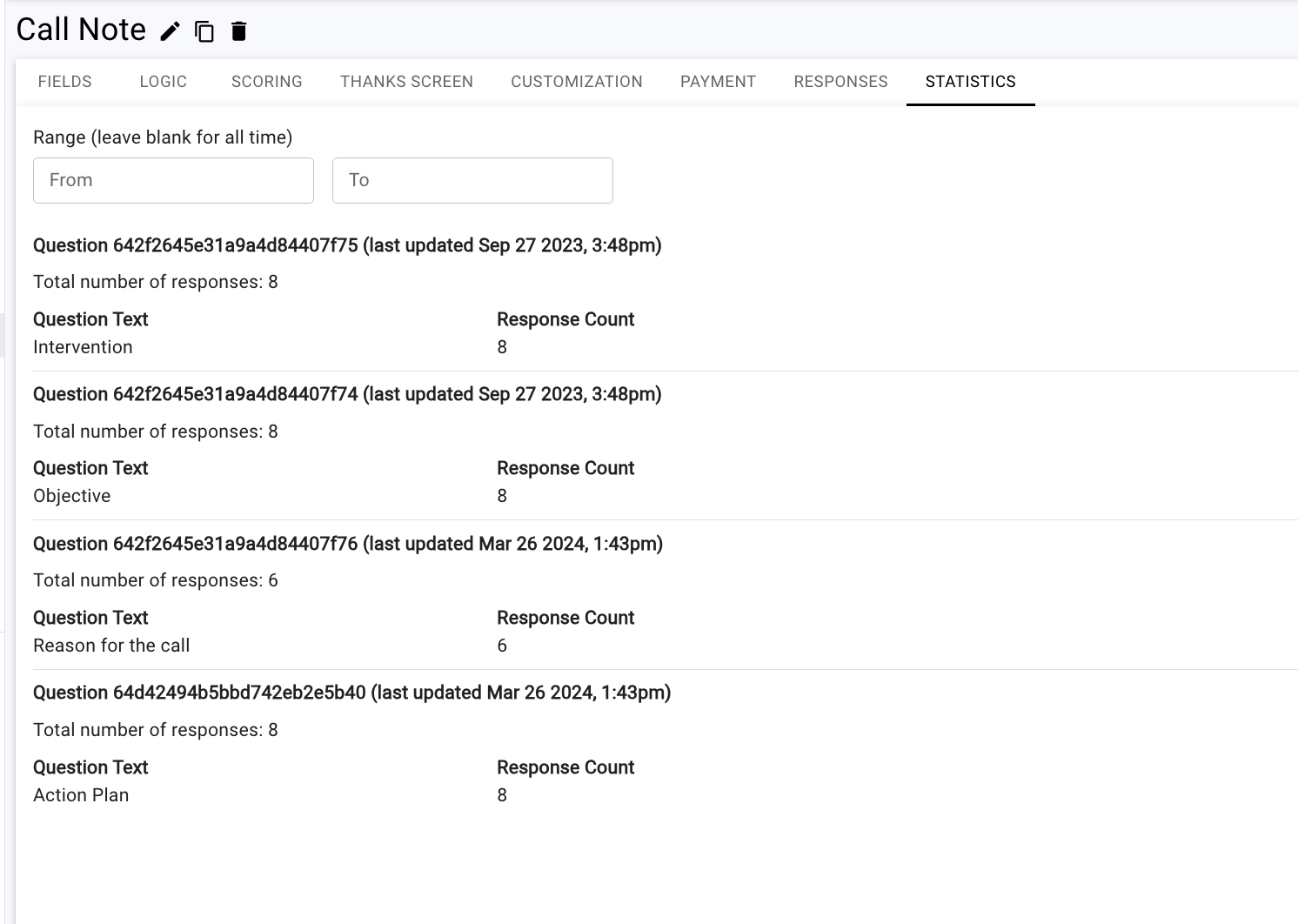
Task: Select the Action Plan question text
Action: (80, 794)
